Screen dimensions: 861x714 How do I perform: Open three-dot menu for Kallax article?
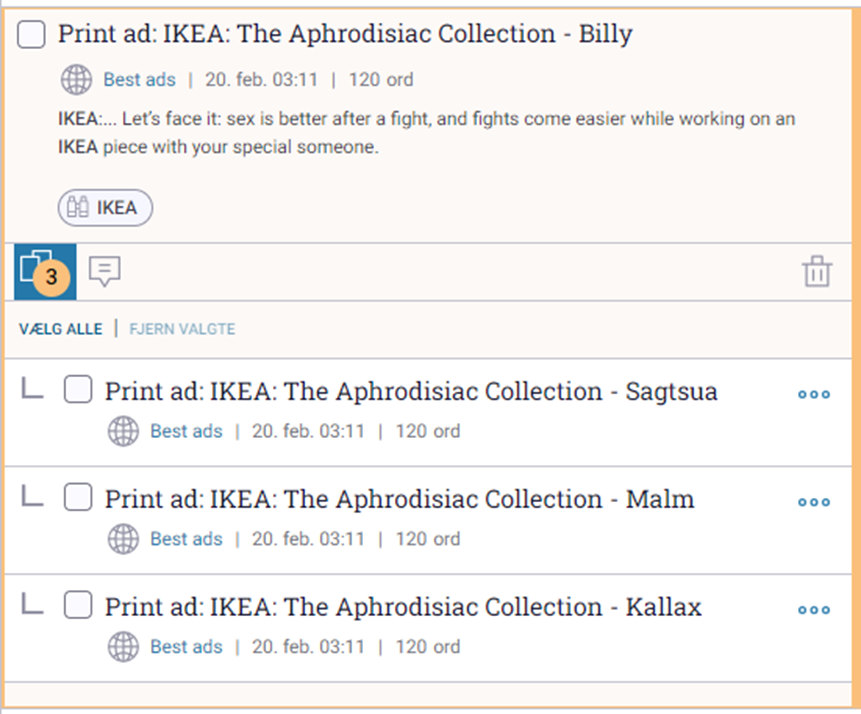click(x=814, y=609)
